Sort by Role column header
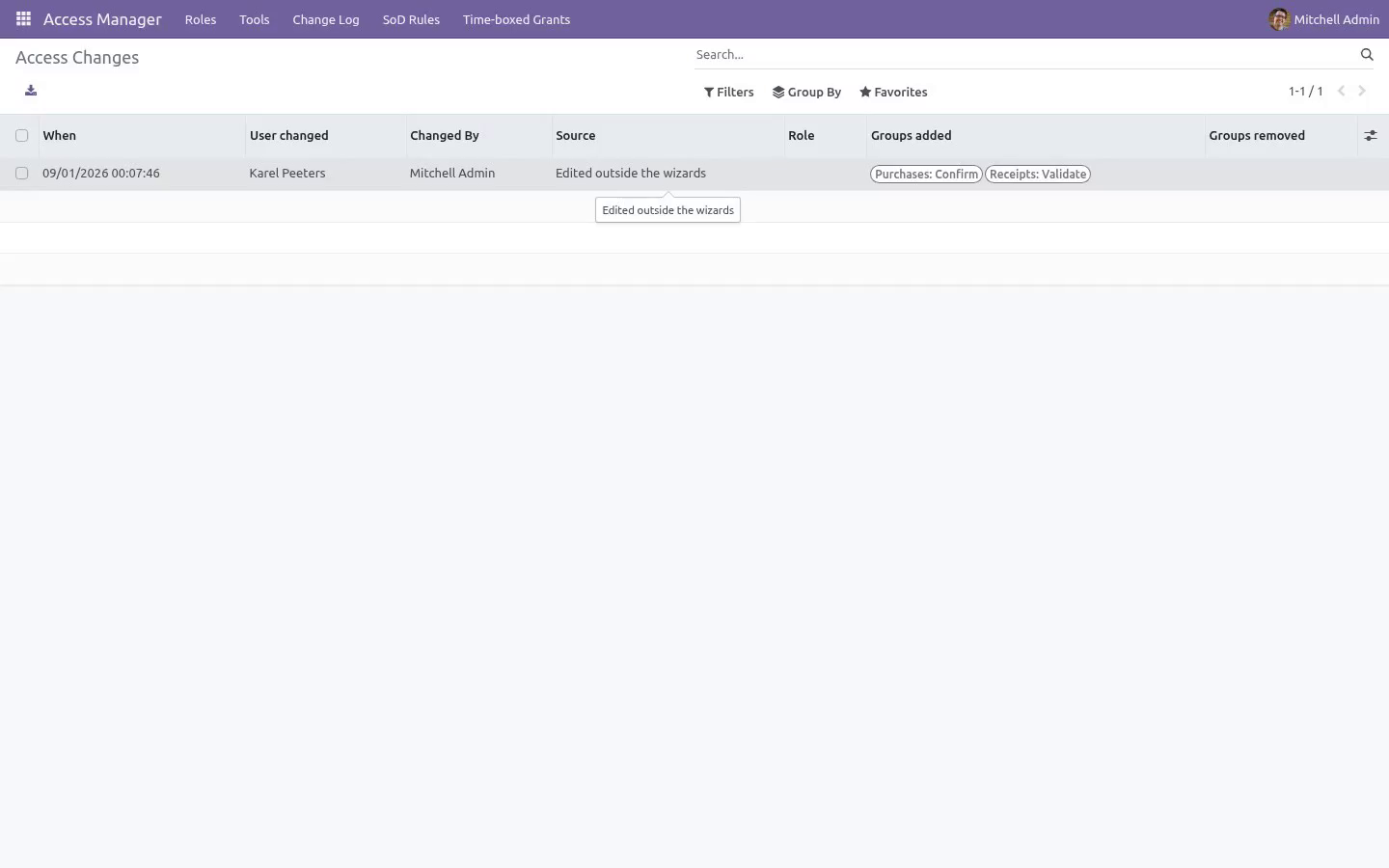This screenshot has width=1389, height=868. (826, 136)
